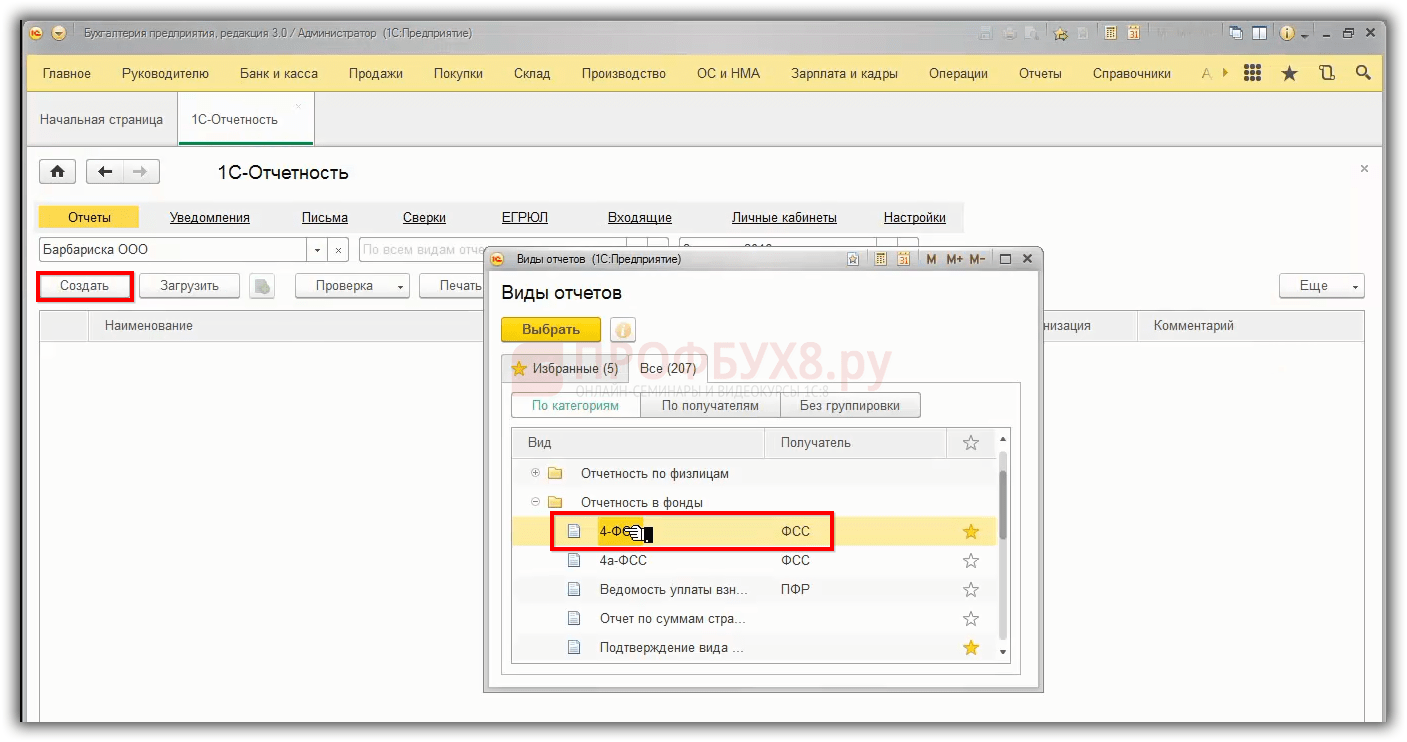Click the dialog list vertical scrollbar

[1003, 544]
